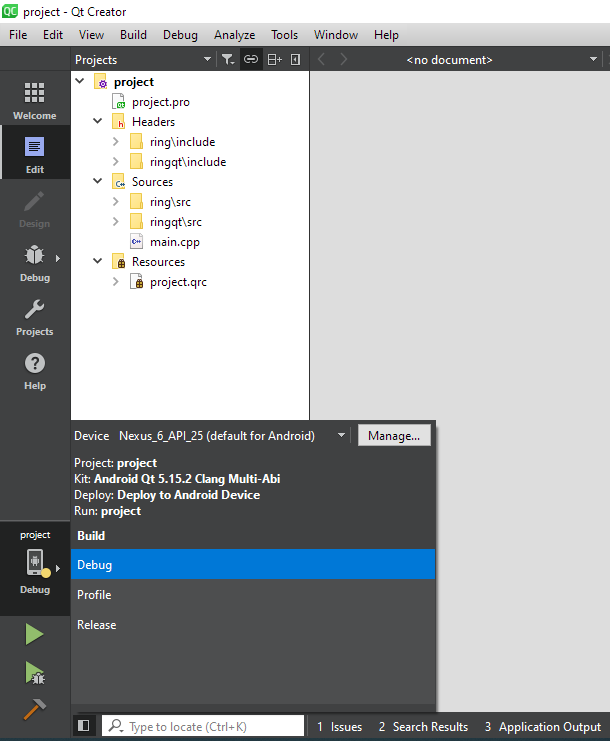Open the Help mode
Viewport: 610px width, 741px height.
click(34, 371)
